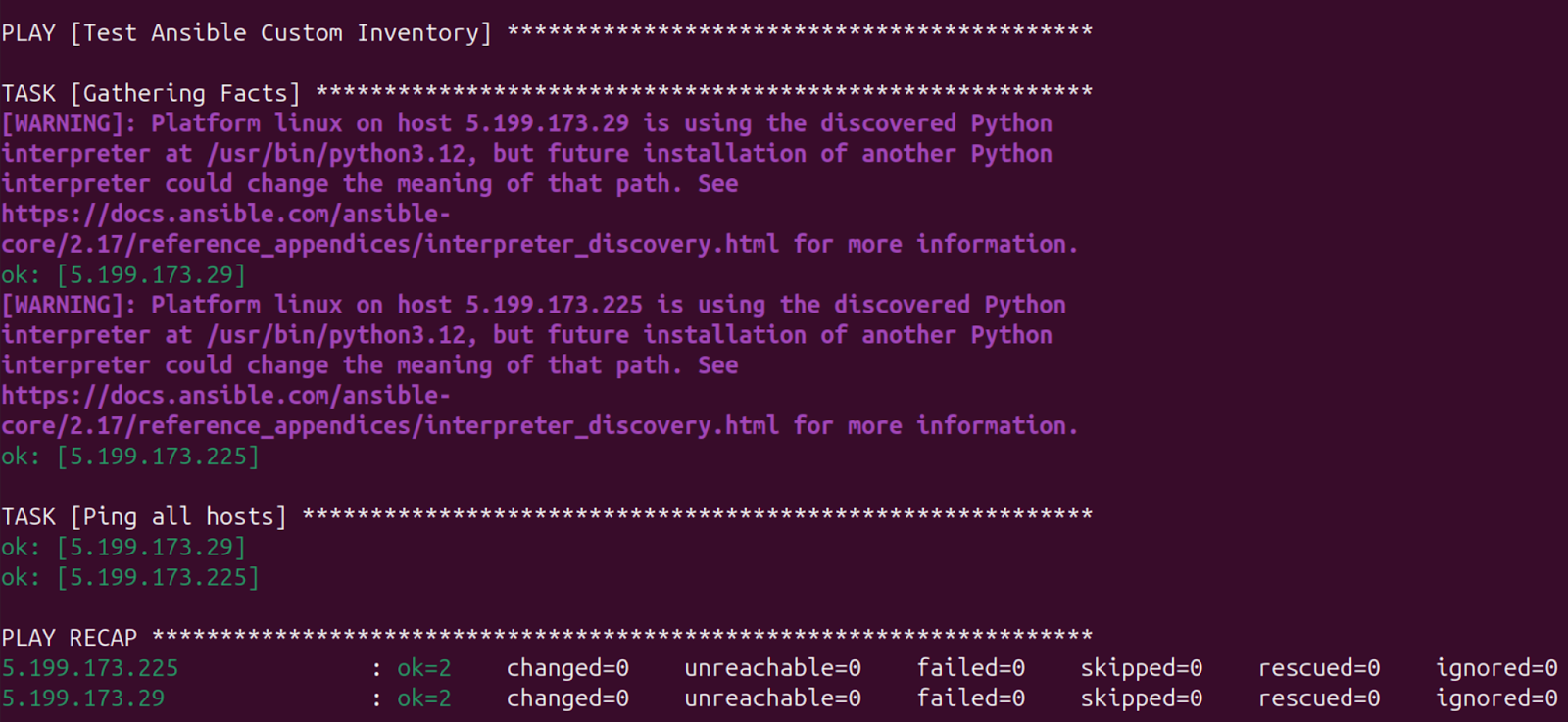The width and height of the screenshot is (1568, 722).
Task: Click the TASK [Gathering Facts] header line
Action: tap(151, 94)
